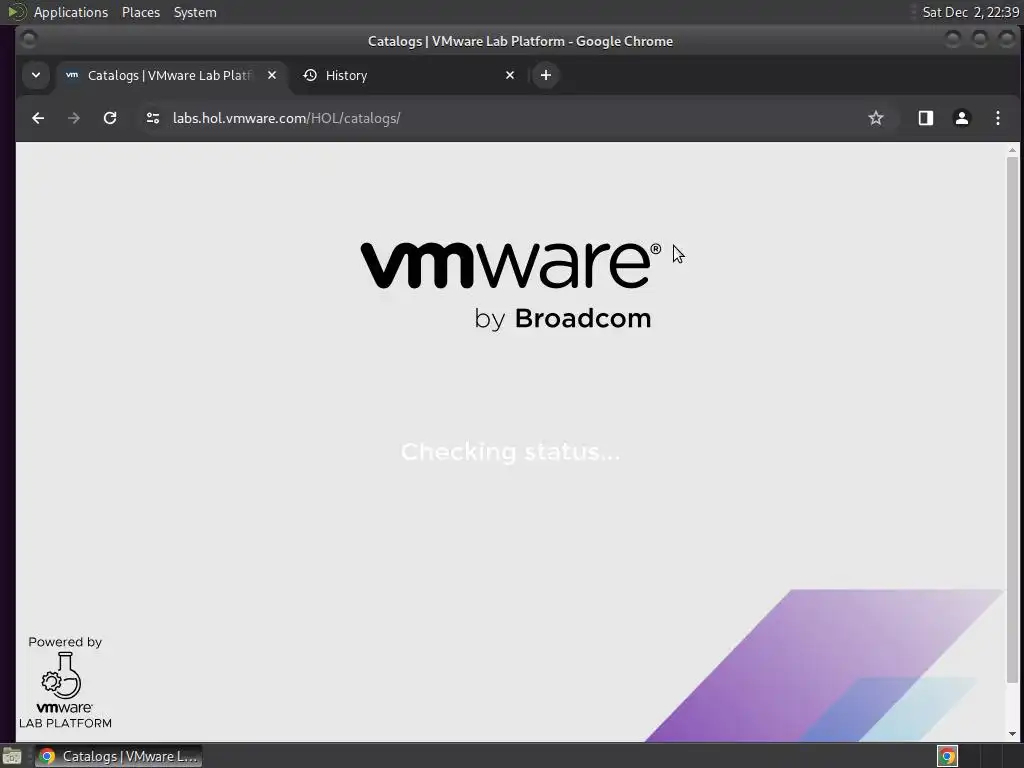Bookmark this page with the star icon

(x=876, y=118)
